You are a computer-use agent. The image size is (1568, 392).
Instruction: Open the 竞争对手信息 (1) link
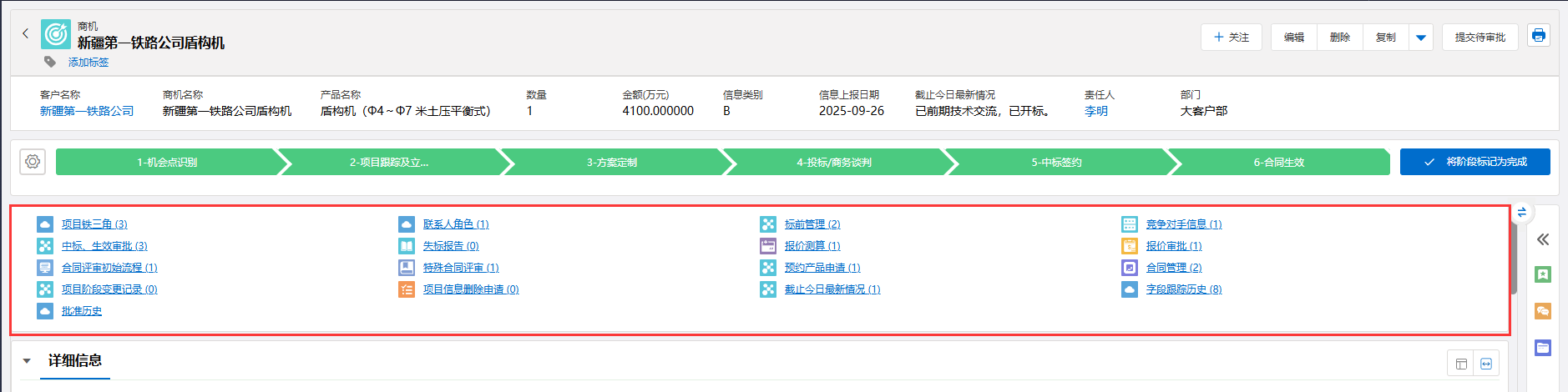pos(1183,224)
